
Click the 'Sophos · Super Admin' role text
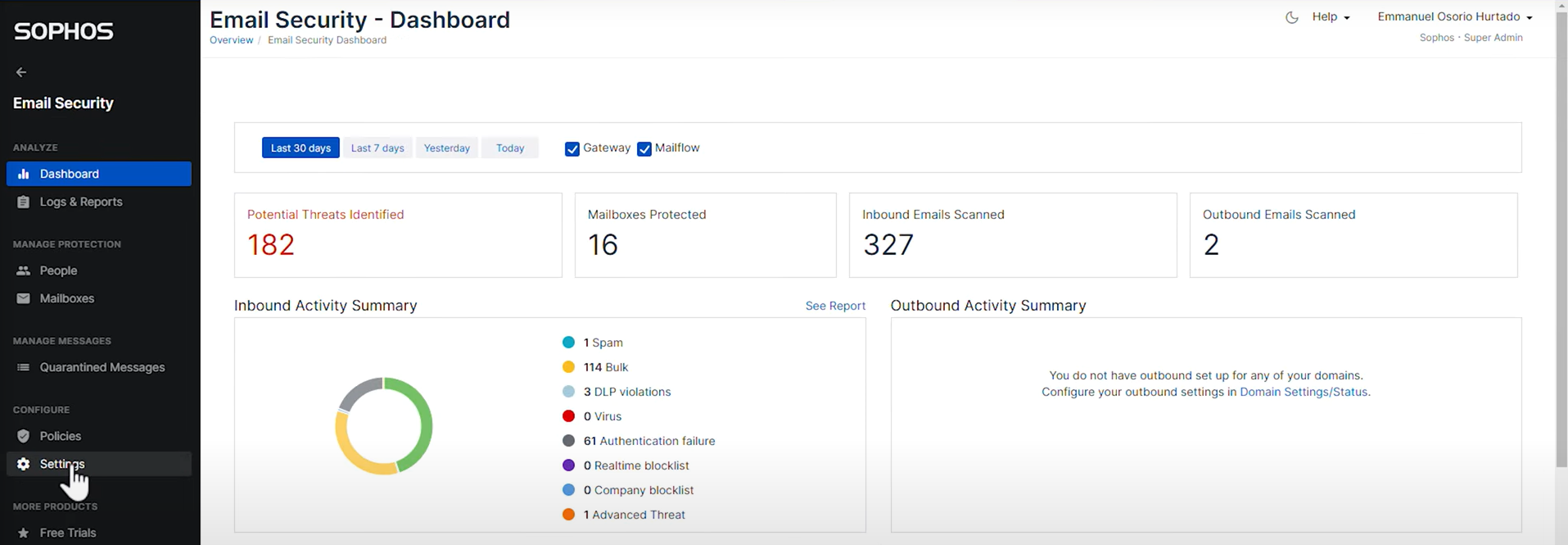[1471, 38]
